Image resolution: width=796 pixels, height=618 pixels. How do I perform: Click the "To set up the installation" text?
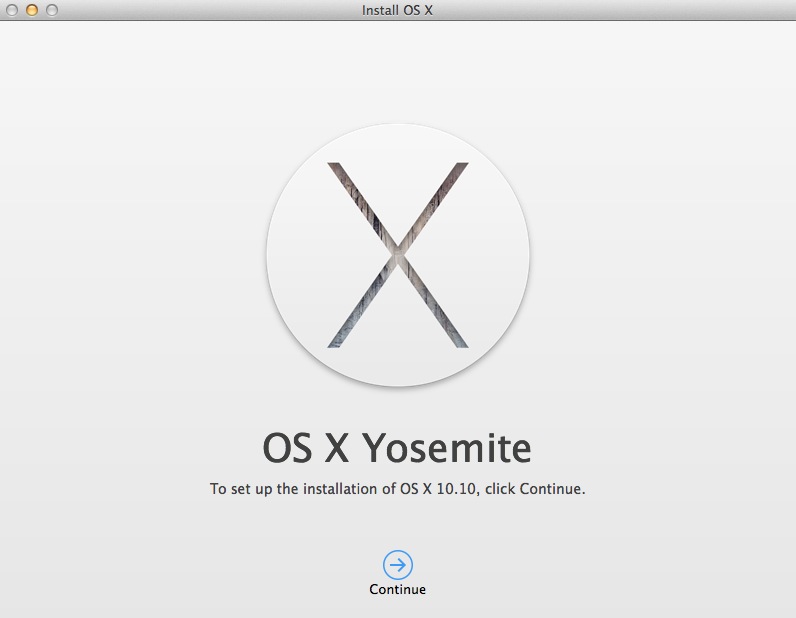point(397,489)
